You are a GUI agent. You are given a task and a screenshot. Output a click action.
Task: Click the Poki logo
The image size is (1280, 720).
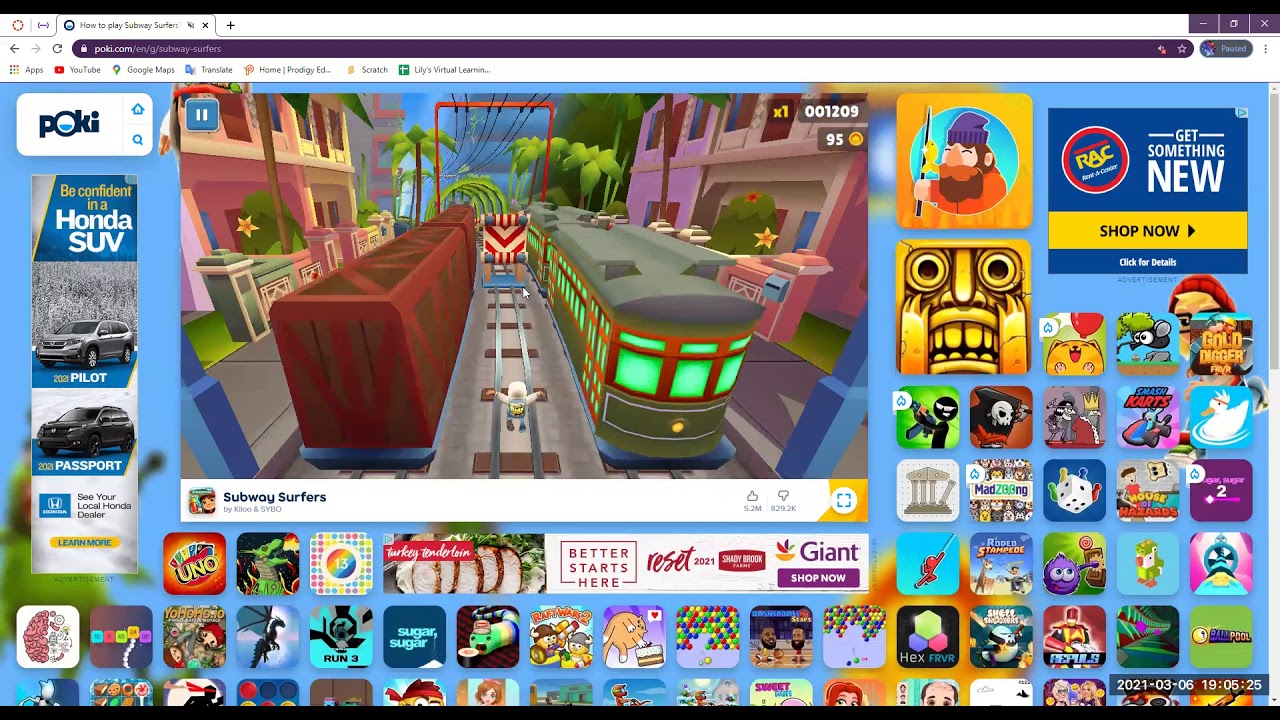point(69,124)
